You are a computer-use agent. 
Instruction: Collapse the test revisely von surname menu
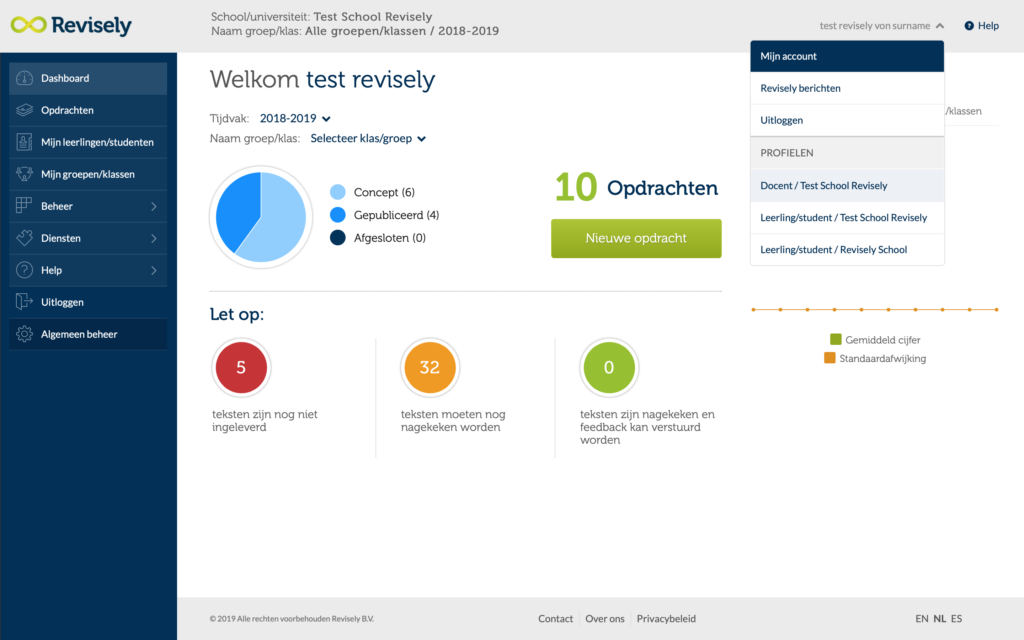[882, 26]
